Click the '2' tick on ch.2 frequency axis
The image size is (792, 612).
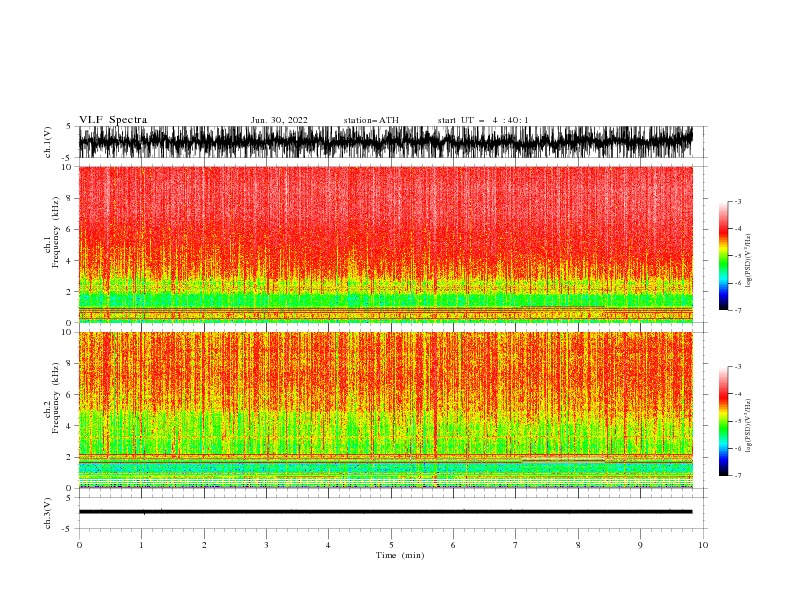click(70, 457)
